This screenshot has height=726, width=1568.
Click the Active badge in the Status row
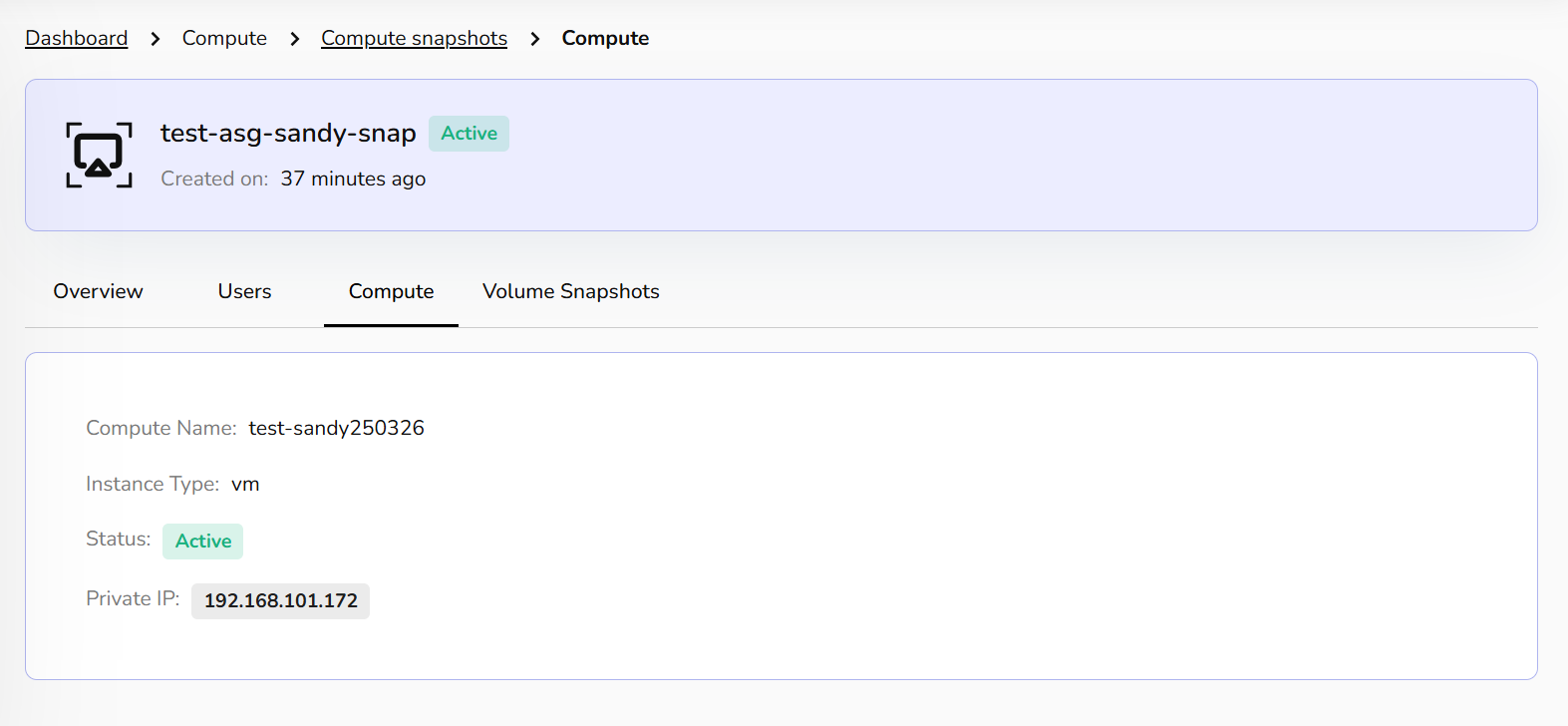[x=203, y=541]
